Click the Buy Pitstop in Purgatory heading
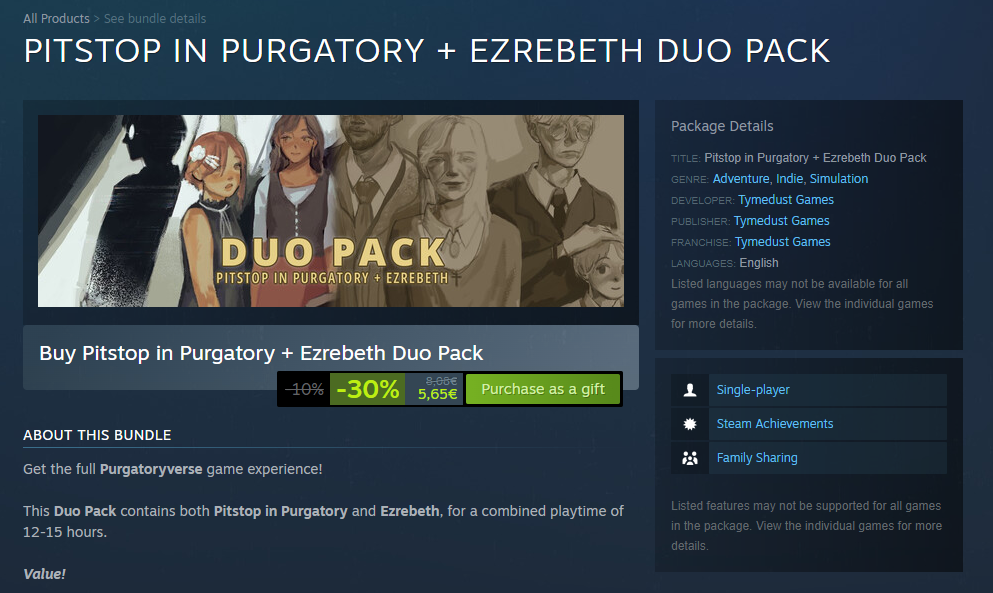 point(261,353)
